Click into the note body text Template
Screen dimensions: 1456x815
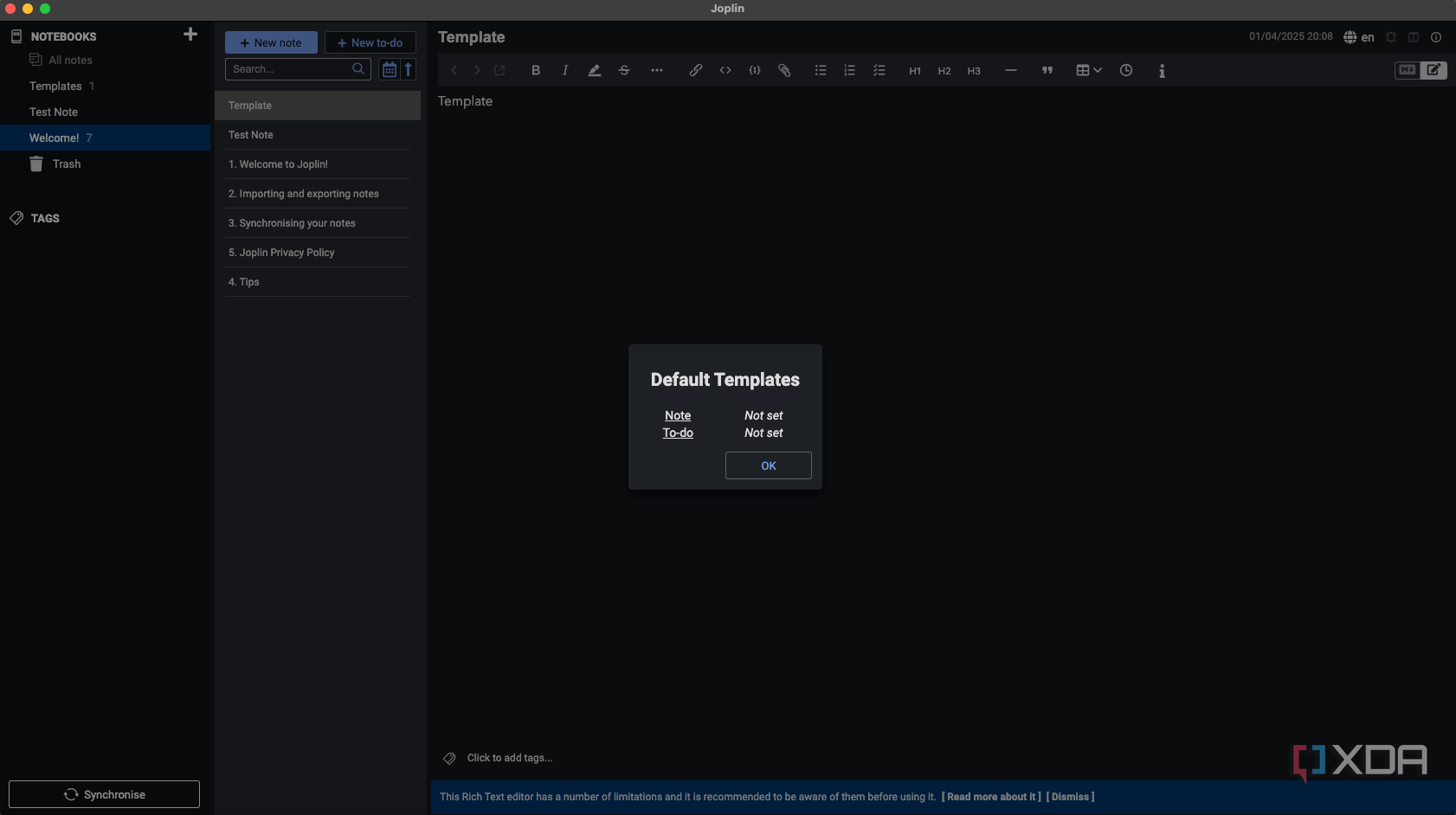click(x=465, y=101)
